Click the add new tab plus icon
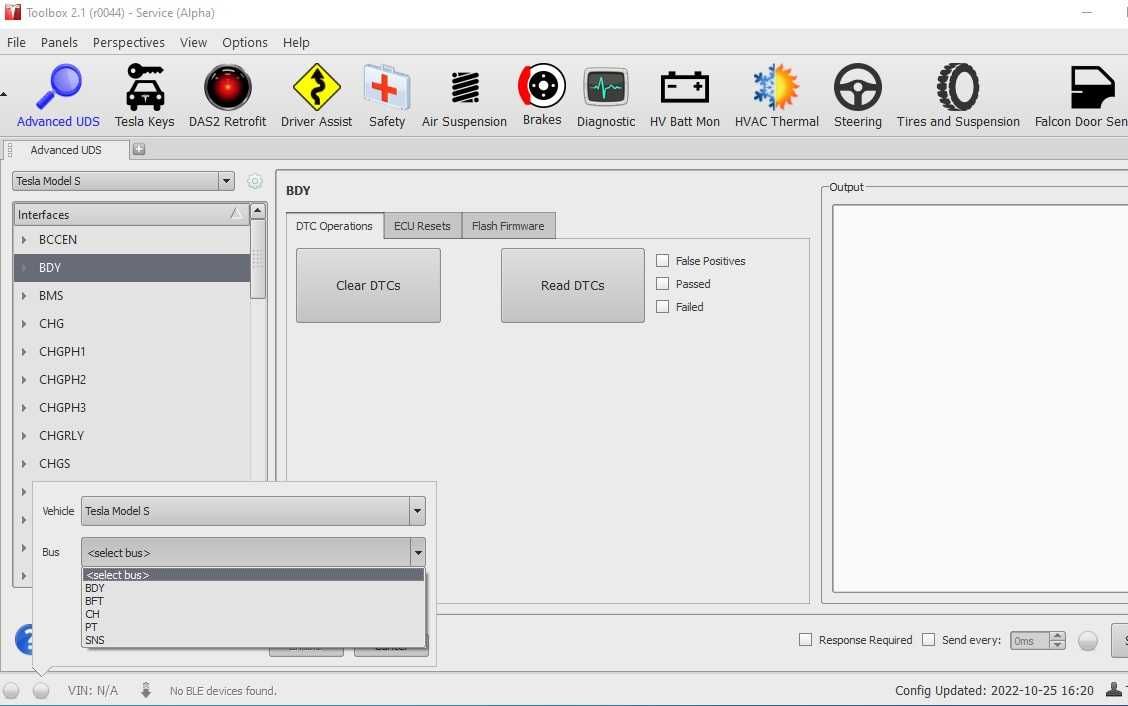Viewport: 1128px width, 706px height. tap(139, 149)
